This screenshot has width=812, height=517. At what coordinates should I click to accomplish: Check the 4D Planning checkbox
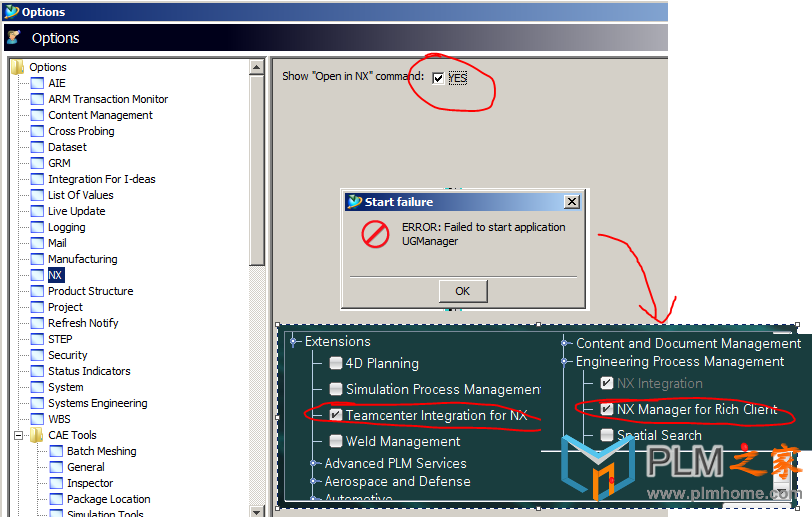point(336,363)
